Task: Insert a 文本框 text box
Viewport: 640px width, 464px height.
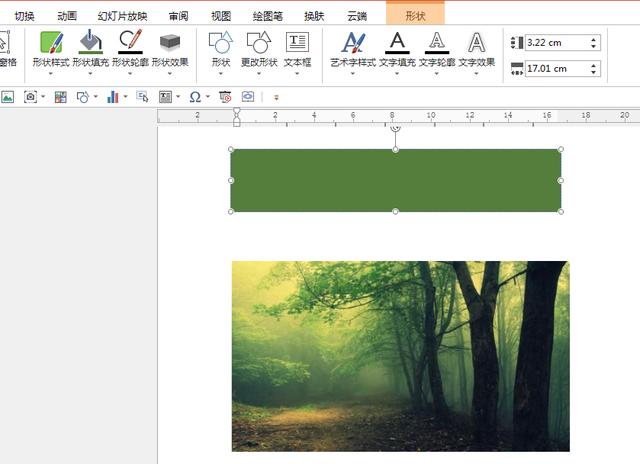Action: (297, 42)
